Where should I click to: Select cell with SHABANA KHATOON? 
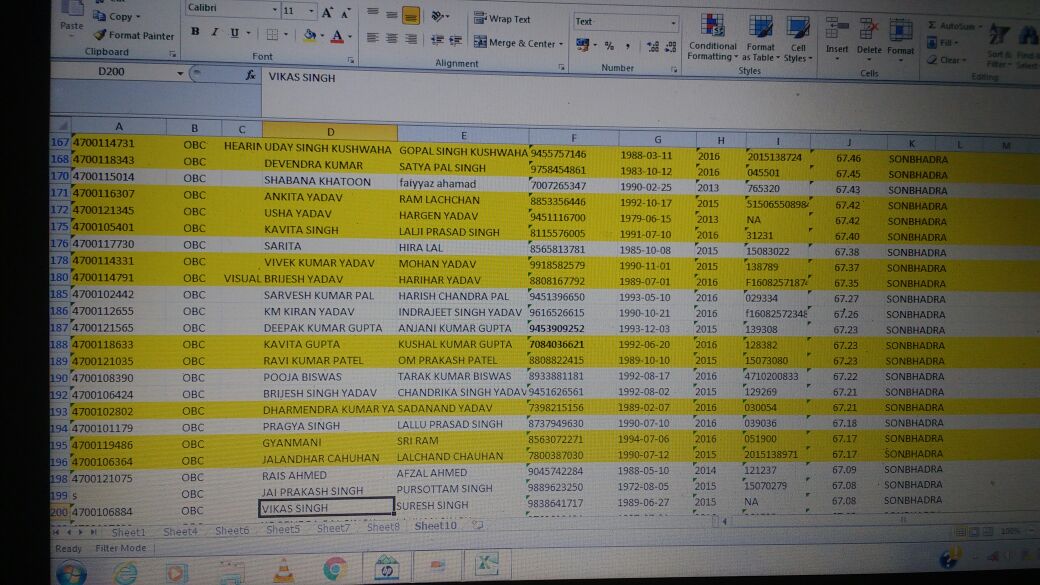330,180
